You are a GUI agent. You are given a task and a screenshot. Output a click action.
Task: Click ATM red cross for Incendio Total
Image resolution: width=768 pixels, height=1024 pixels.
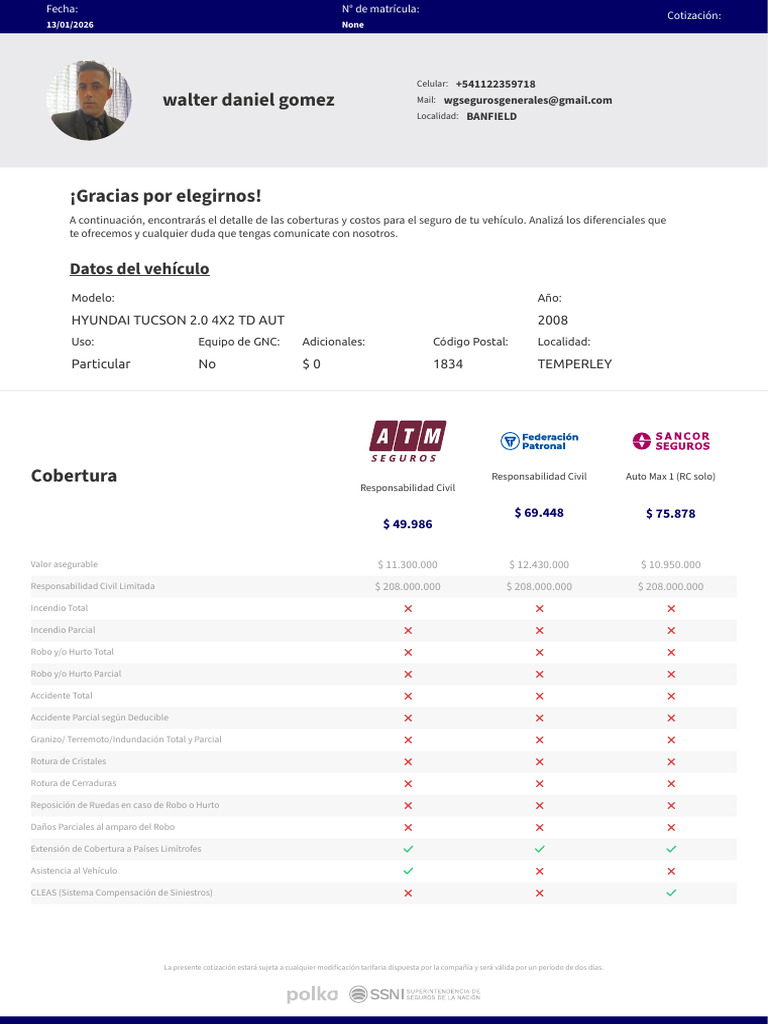tap(408, 609)
